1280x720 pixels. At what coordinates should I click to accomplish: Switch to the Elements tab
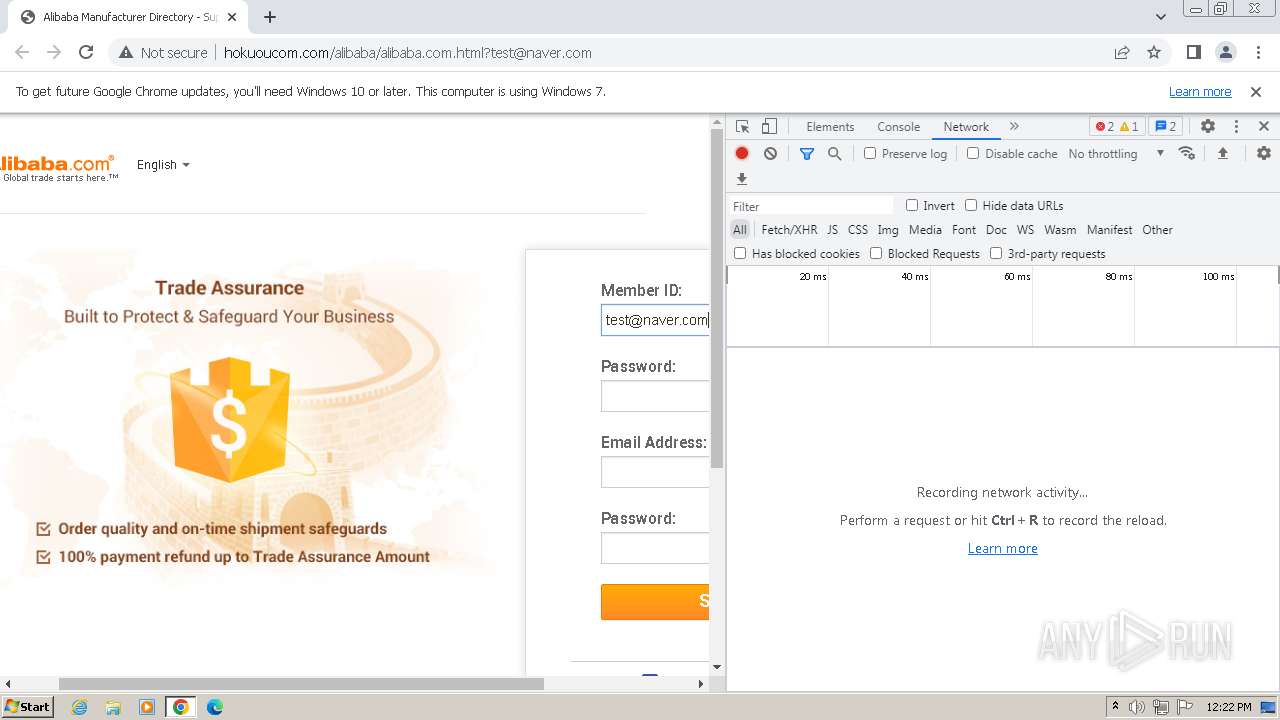[x=830, y=127]
